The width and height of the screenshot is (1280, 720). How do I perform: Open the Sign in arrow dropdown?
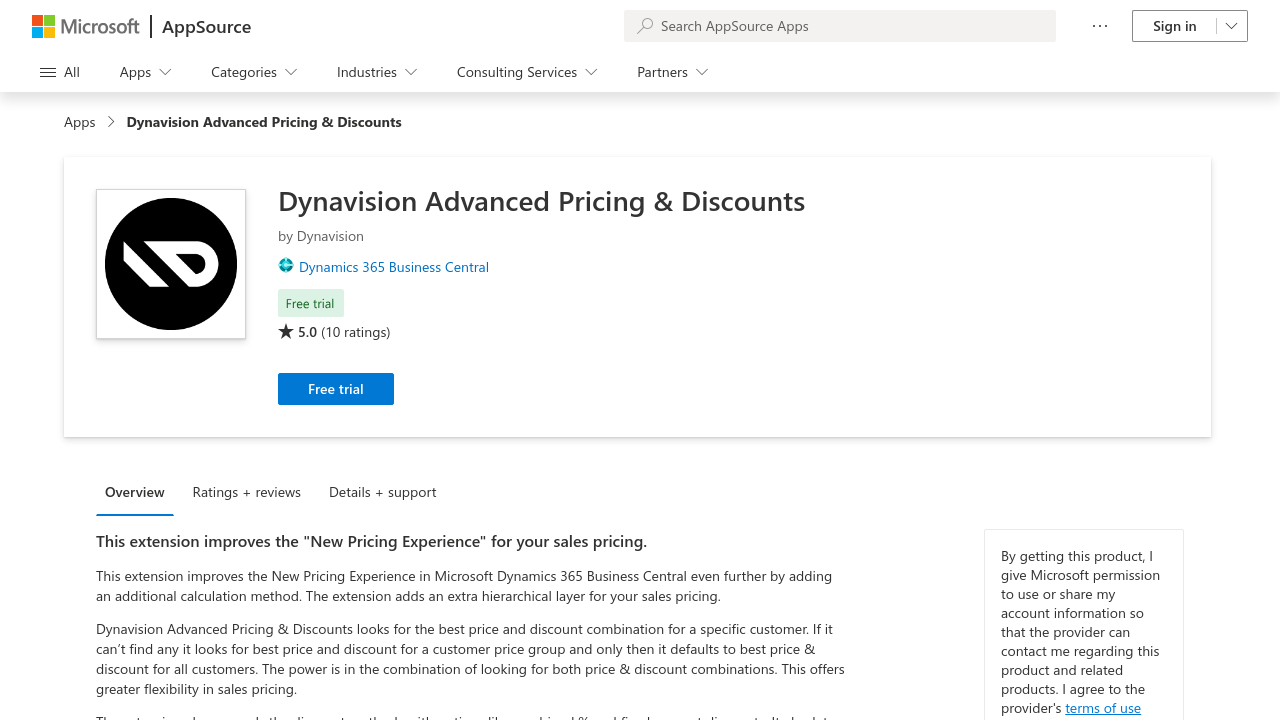[x=1232, y=26]
